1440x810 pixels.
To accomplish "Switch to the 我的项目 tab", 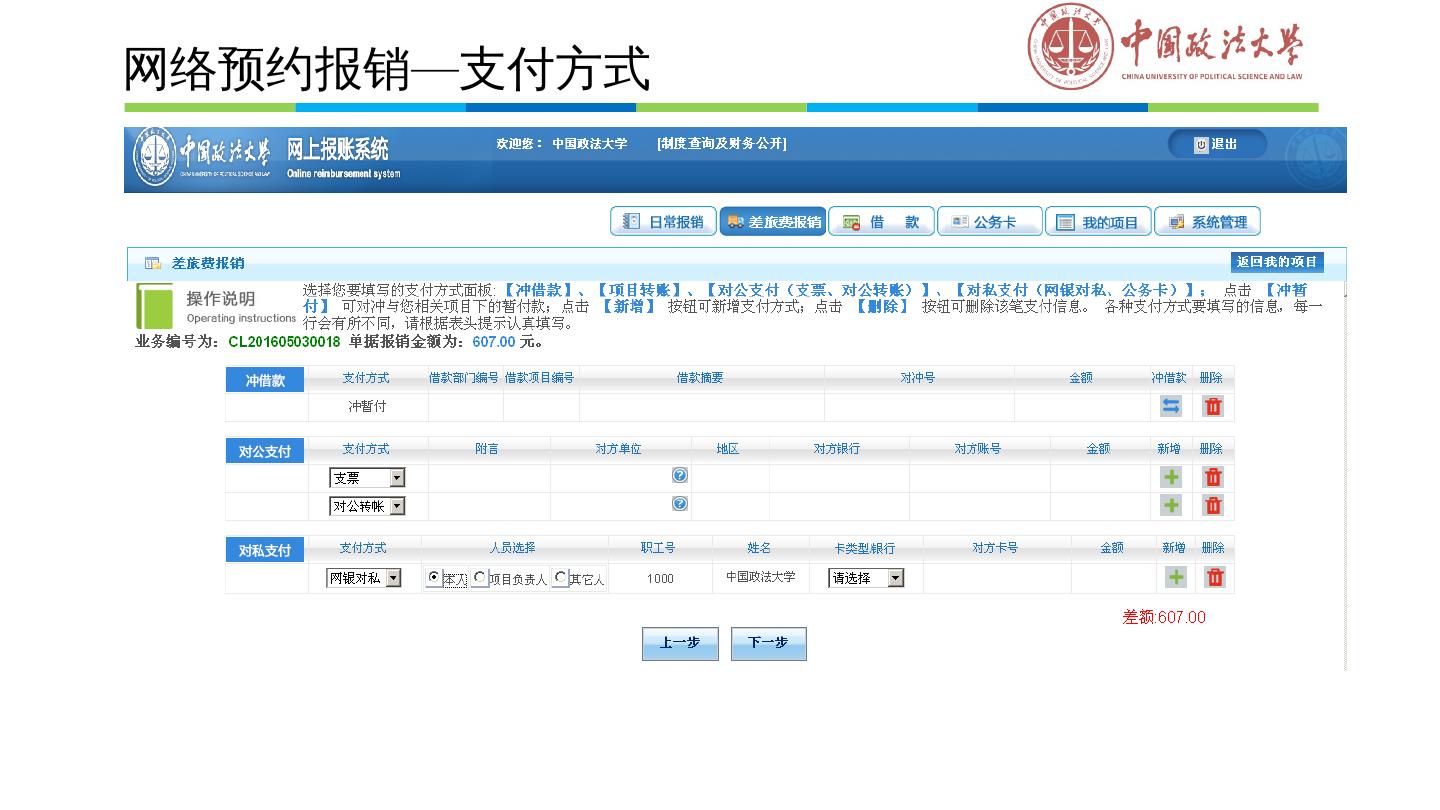I will tap(1099, 222).
